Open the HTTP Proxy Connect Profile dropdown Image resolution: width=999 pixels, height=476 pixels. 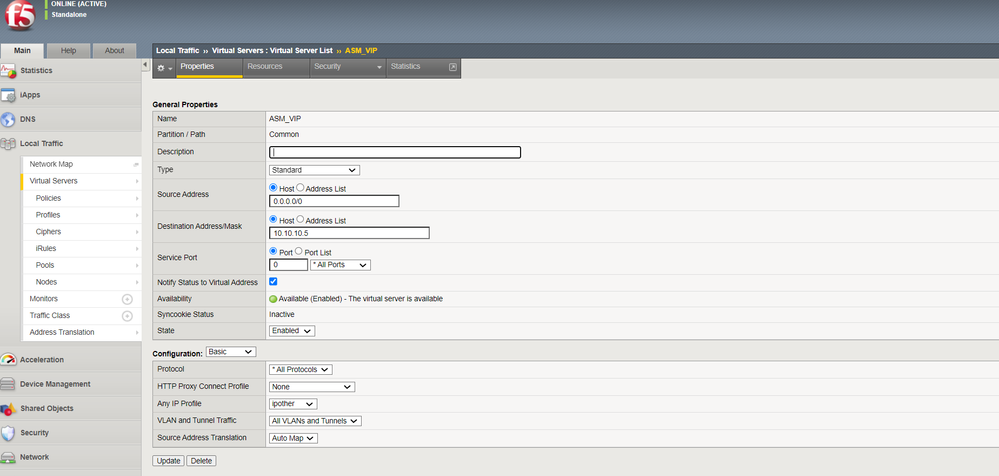coord(312,387)
